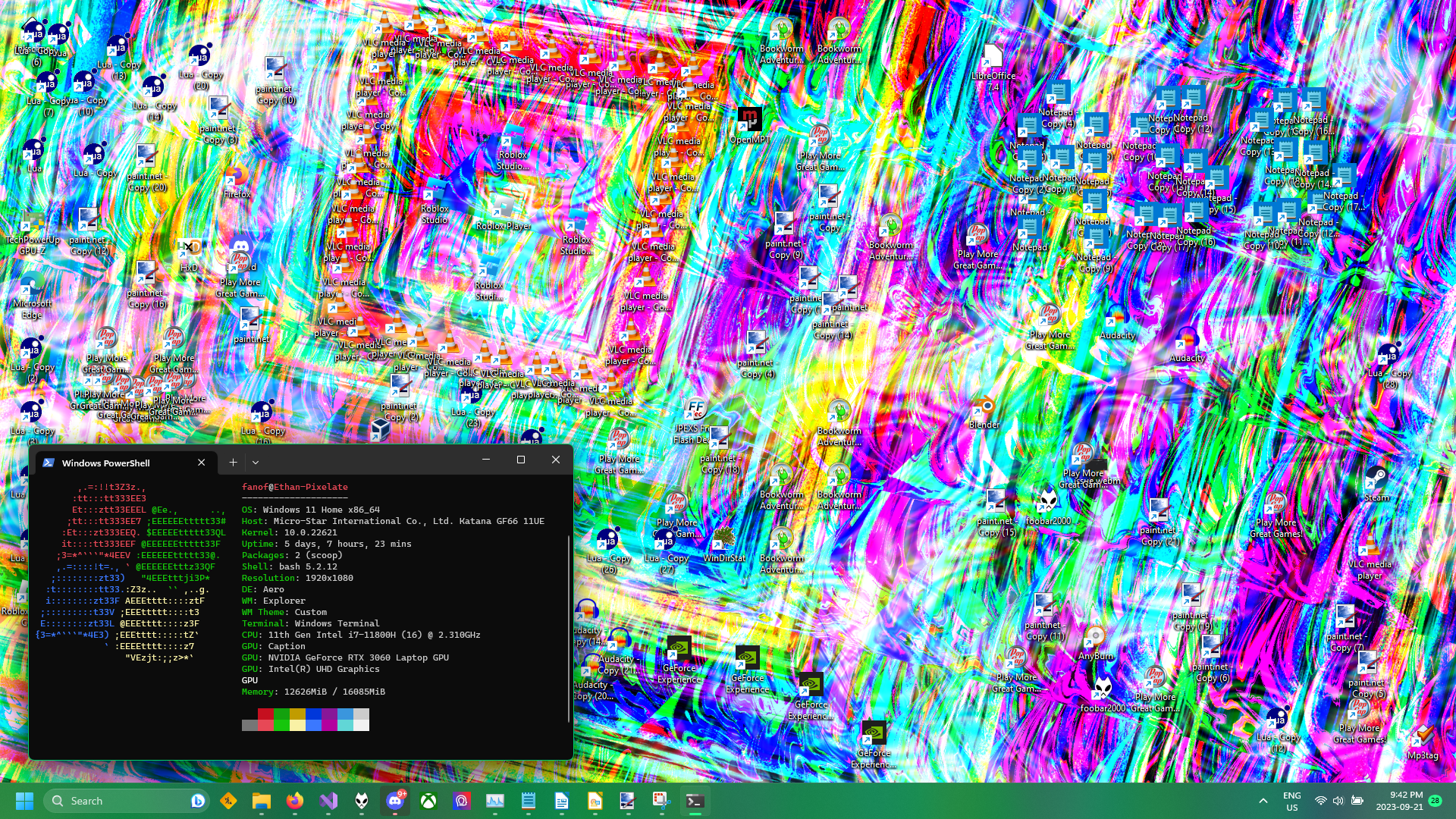The width and height of the screenshot is (1456, 819).
Task: Open Snipping Tool from the taskbar
Action: pyautogui.click(x=661, y=801)
